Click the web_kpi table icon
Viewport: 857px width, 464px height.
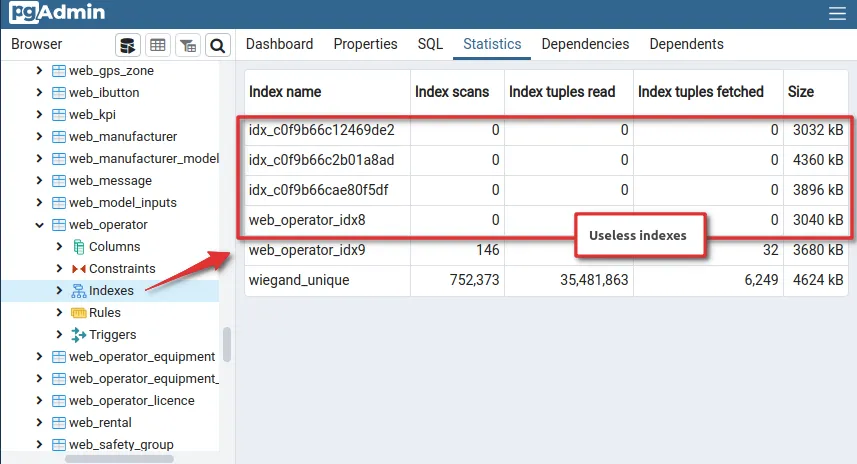pyautogui.click(x=58, y=115)
